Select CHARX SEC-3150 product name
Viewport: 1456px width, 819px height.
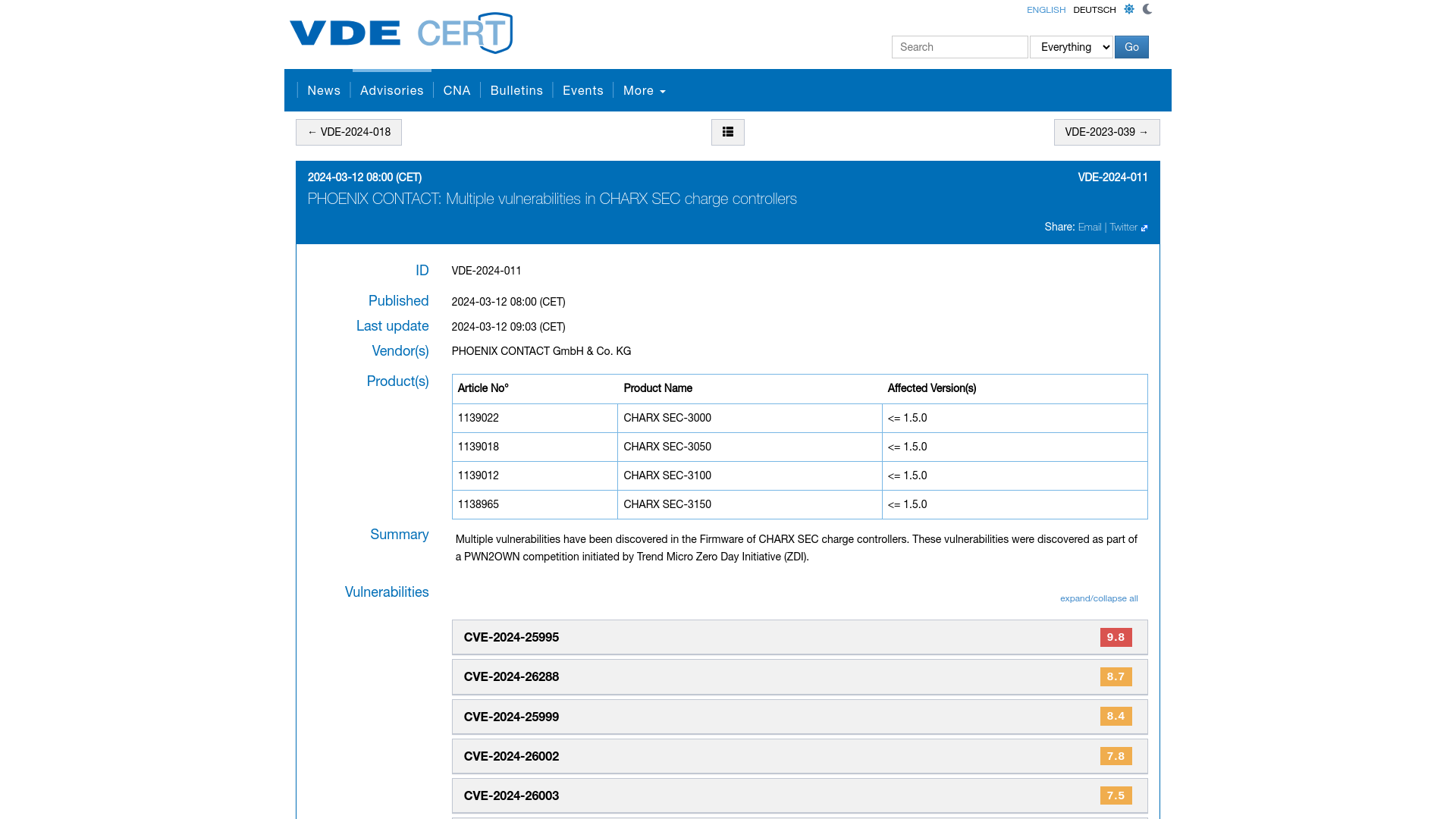667,504
